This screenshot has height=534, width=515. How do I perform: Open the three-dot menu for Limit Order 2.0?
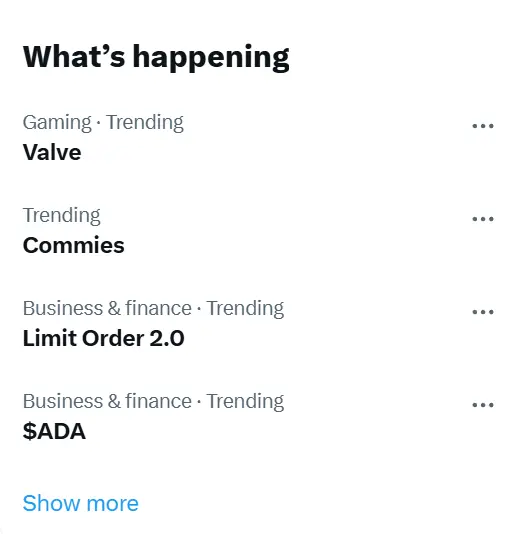point(483,312)
